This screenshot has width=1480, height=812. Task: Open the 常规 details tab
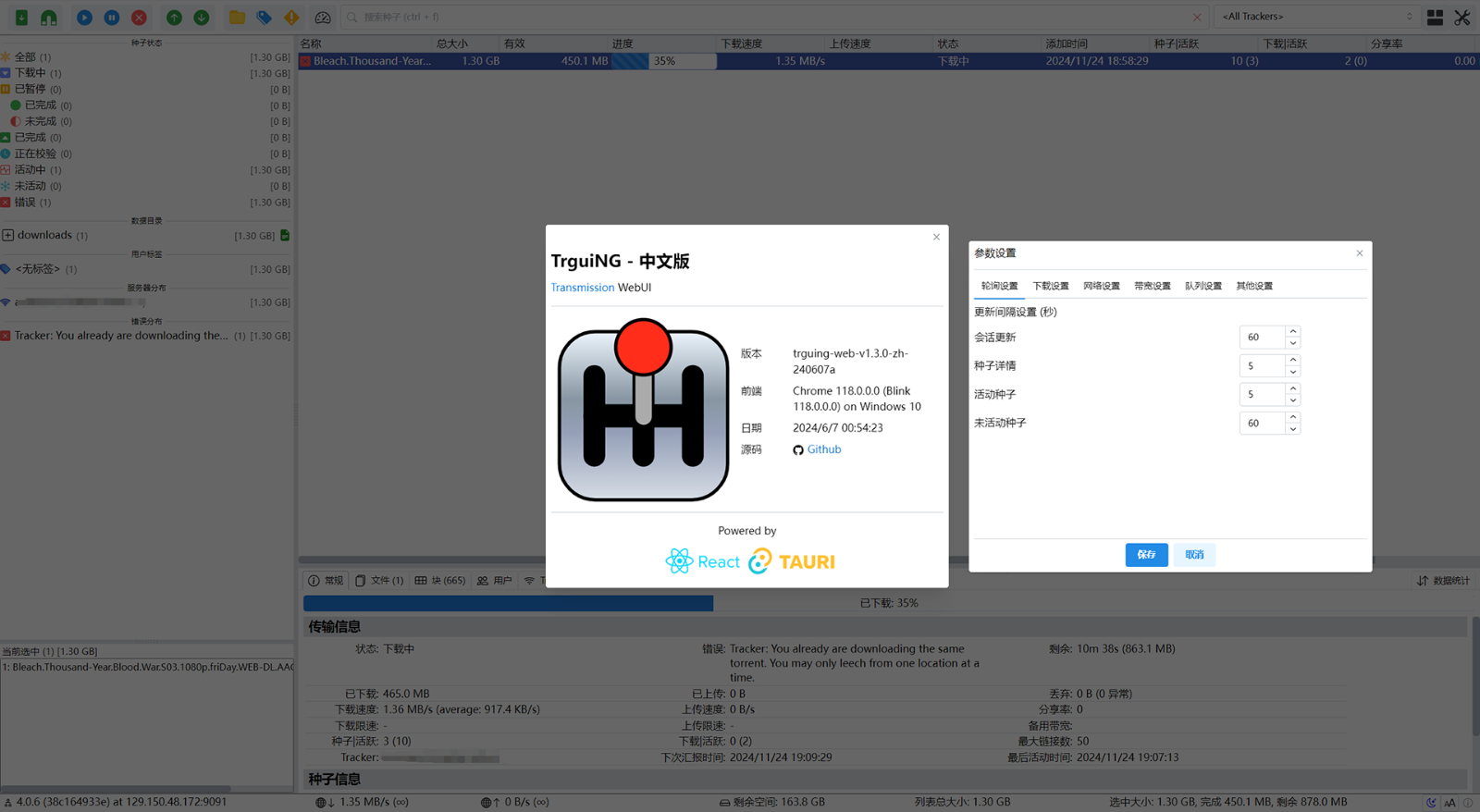point(326,581)
